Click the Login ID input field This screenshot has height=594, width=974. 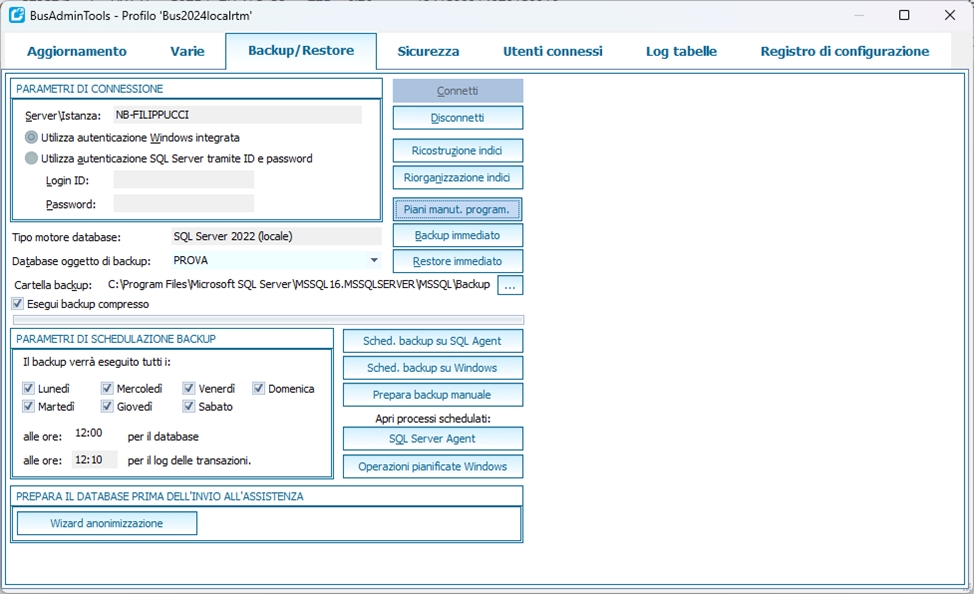(x=184, y=180)
